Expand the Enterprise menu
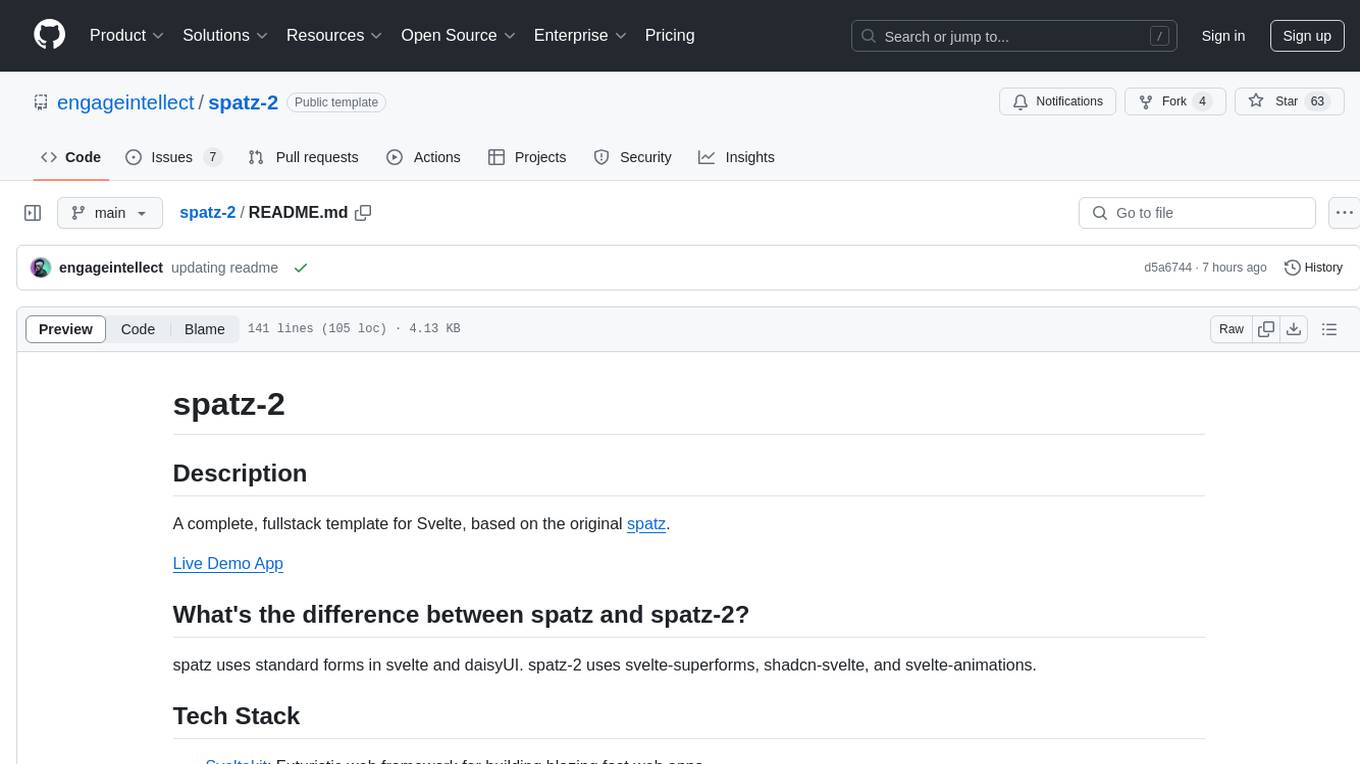This screenshot has height=764, width=1360. pos(580,35)
